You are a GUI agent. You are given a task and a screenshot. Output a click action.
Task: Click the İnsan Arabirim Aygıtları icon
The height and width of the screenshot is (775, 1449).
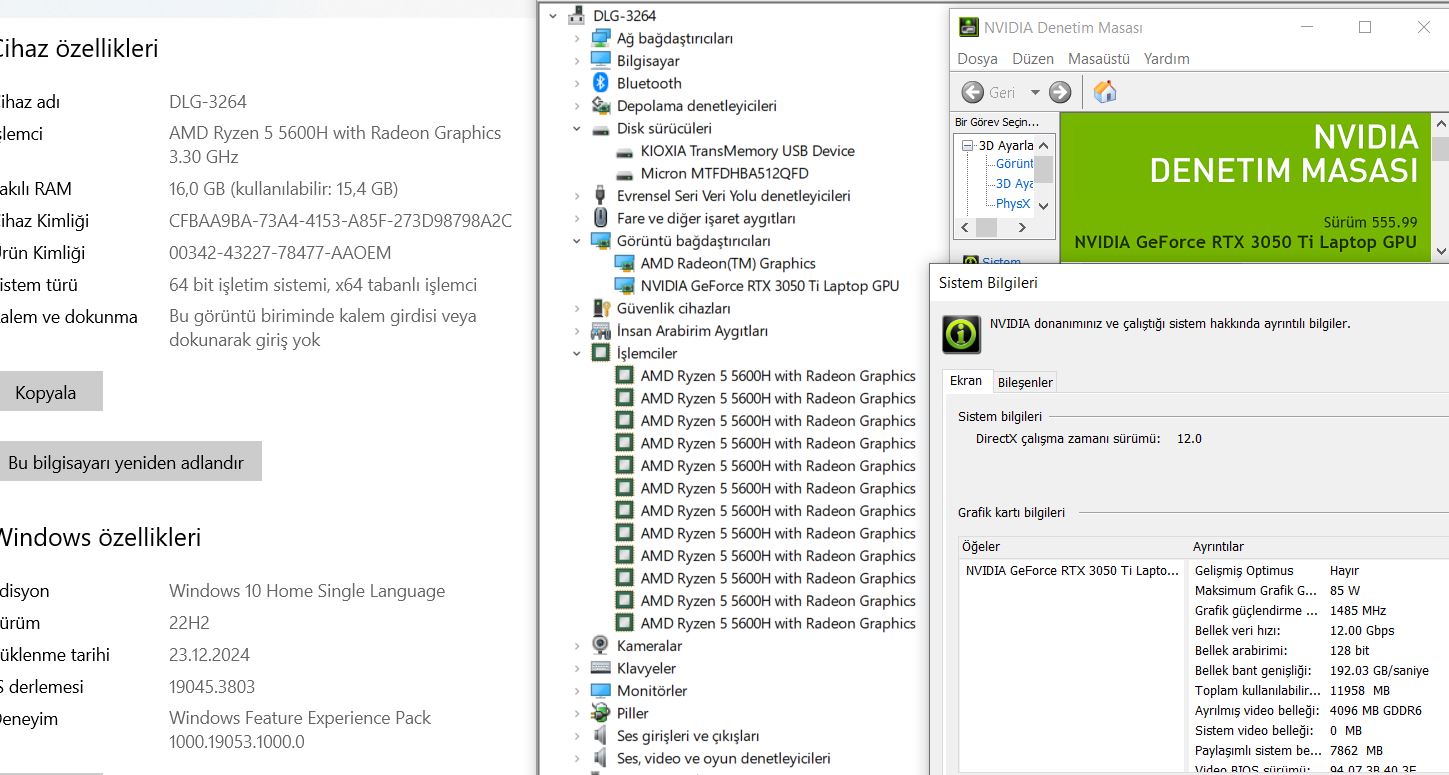click(600, 331)
